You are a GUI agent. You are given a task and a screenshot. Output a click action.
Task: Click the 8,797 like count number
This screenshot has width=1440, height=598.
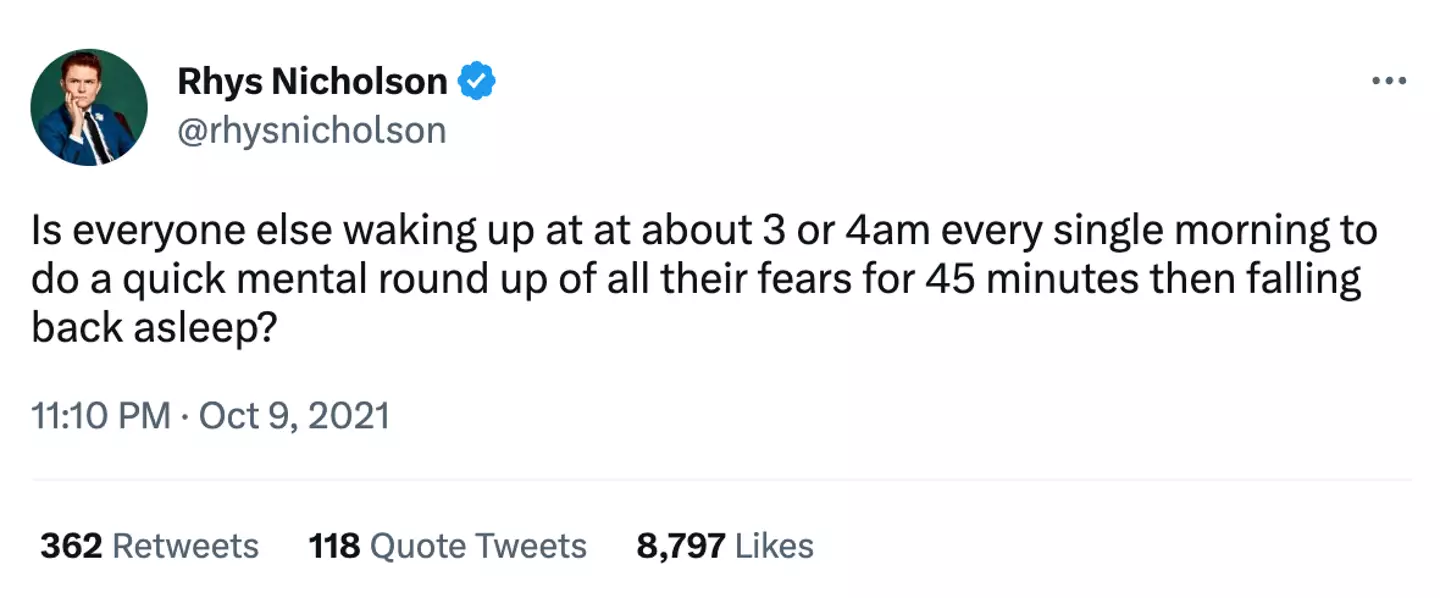tap(681, 546)
